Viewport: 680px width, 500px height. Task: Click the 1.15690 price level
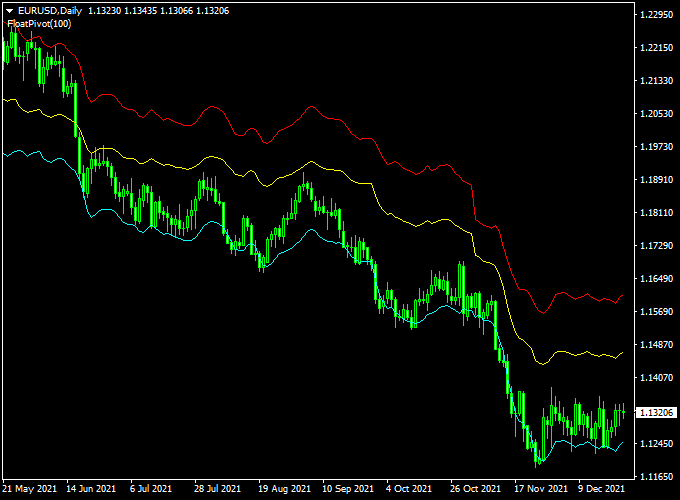click(x=657, y=312)
